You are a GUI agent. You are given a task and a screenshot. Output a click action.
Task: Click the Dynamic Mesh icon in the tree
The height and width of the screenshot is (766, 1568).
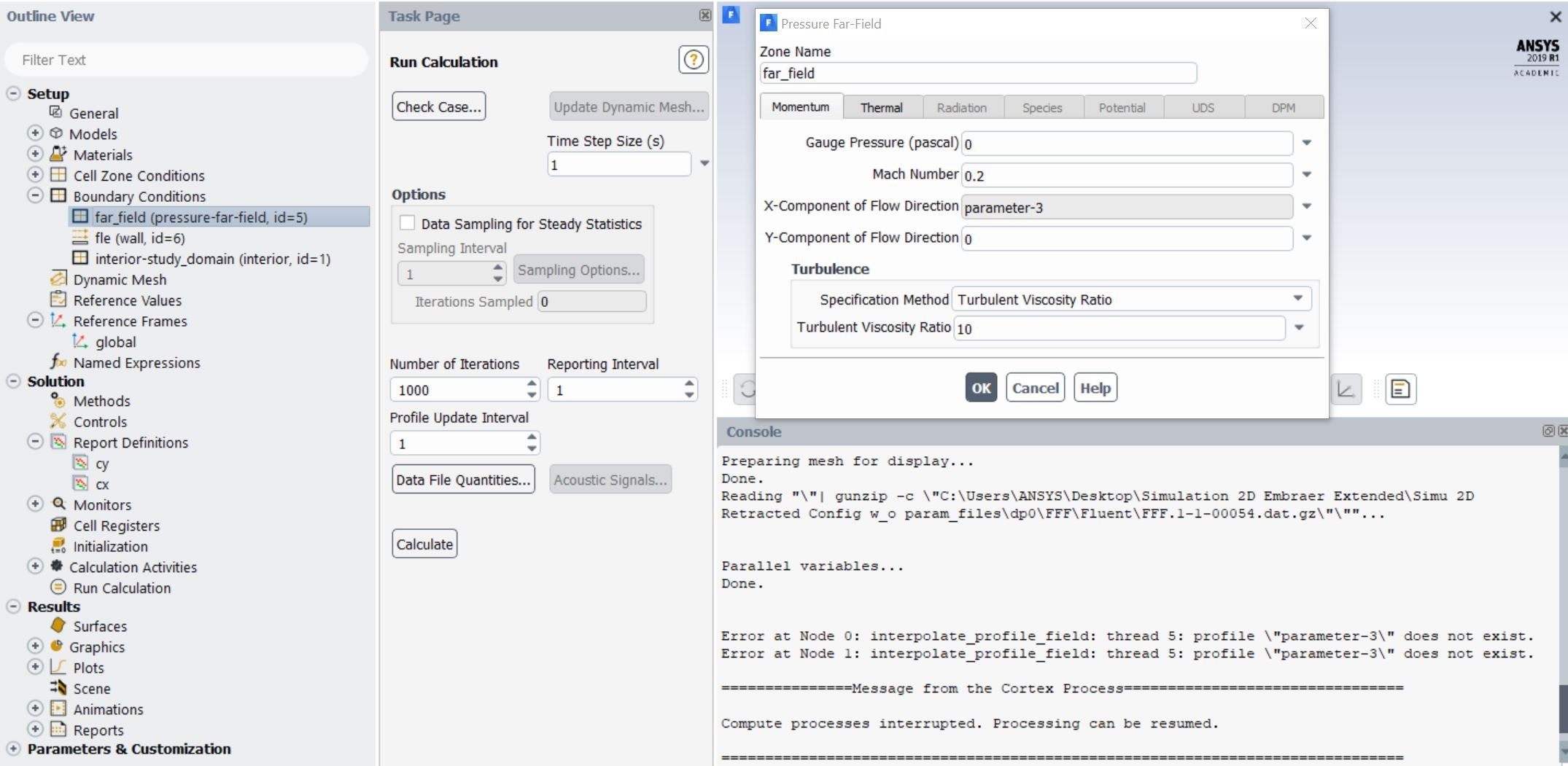pyautogui.click(x=58, y=279)
